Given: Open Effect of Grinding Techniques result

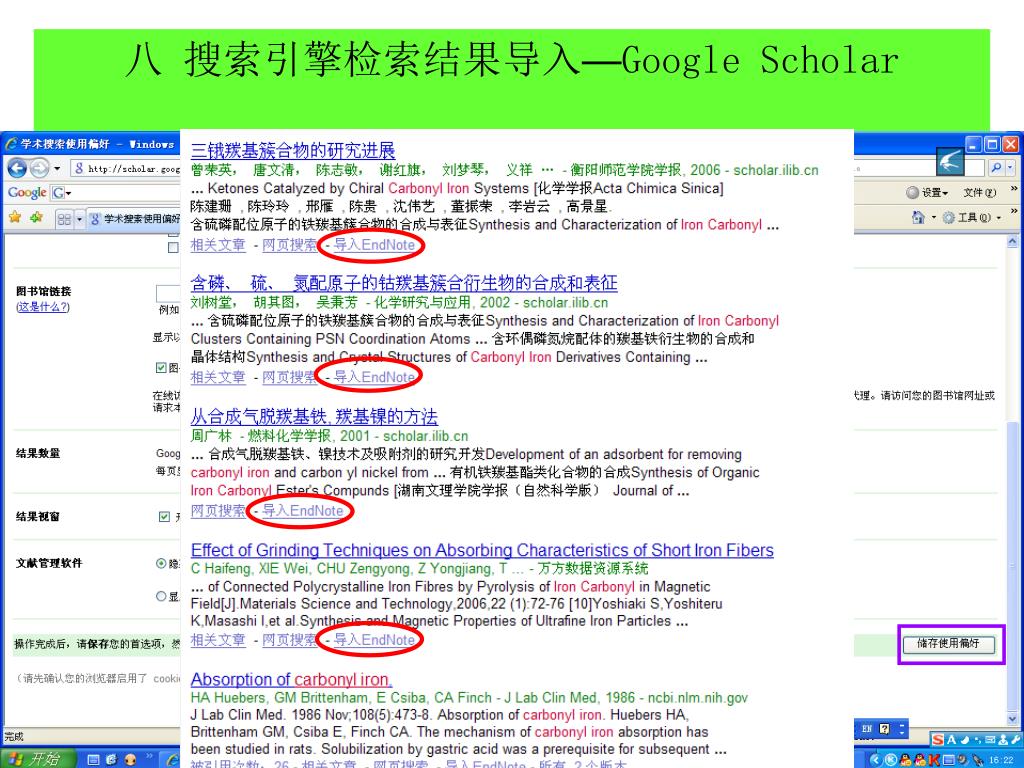Looking at the screenshot, I should 482,551.
